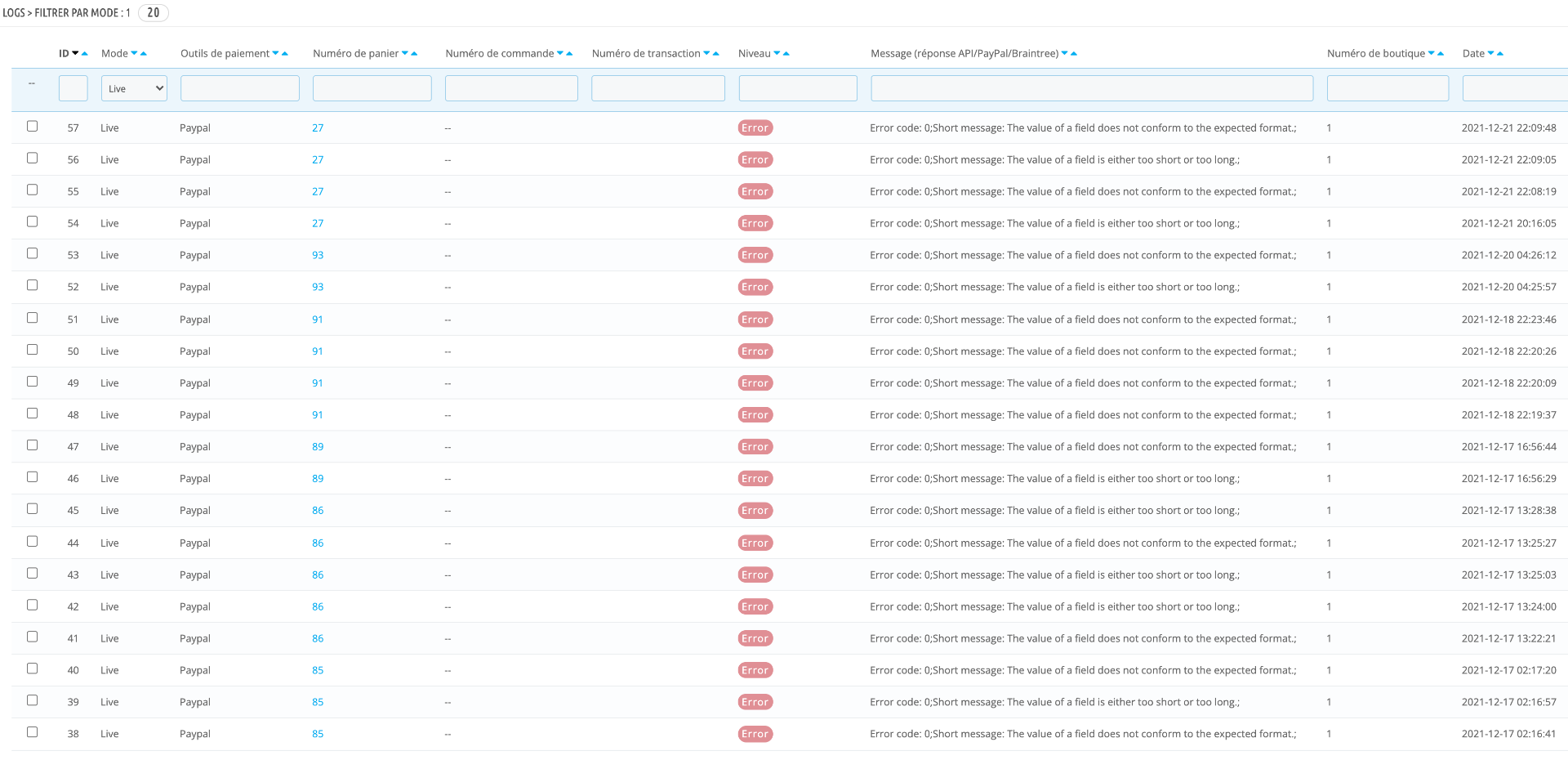Image resolution: width=1568 pixels, height=760 pixels.
Task: Sort Niveau column descending arrow
Action: pyautogui.click(x=777, y=53)
